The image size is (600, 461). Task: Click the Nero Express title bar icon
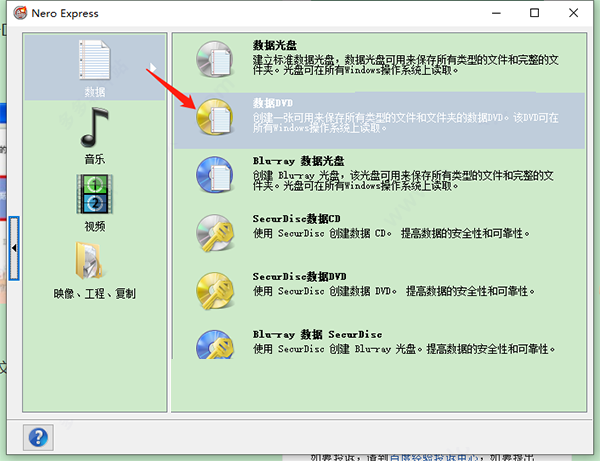click(20, 13)
